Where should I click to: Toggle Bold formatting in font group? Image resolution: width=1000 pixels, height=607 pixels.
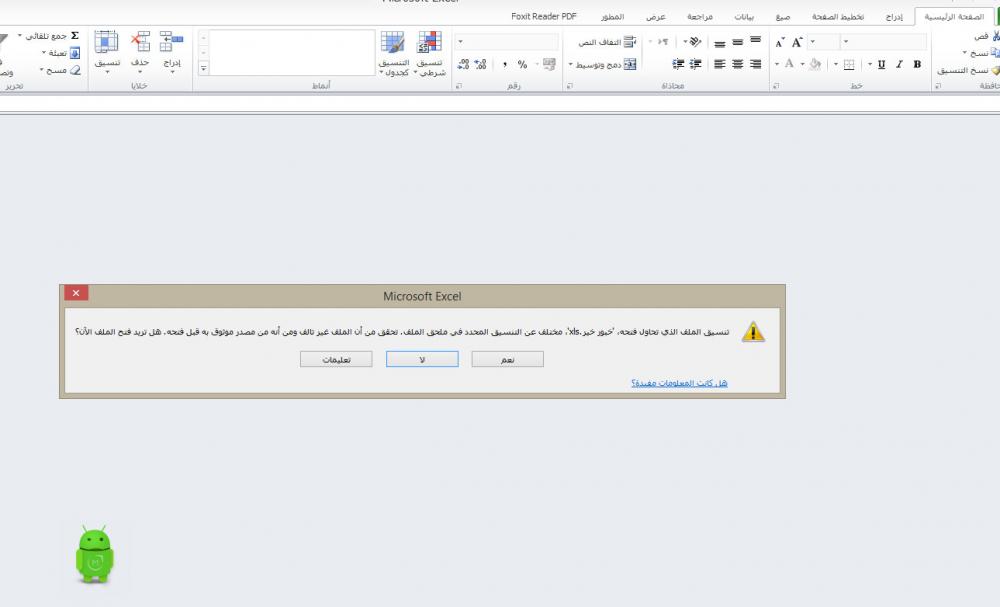[x=917, y=64]
